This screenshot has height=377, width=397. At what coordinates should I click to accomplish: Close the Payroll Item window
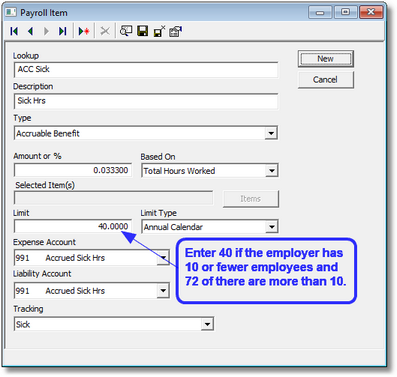point(371,13)
